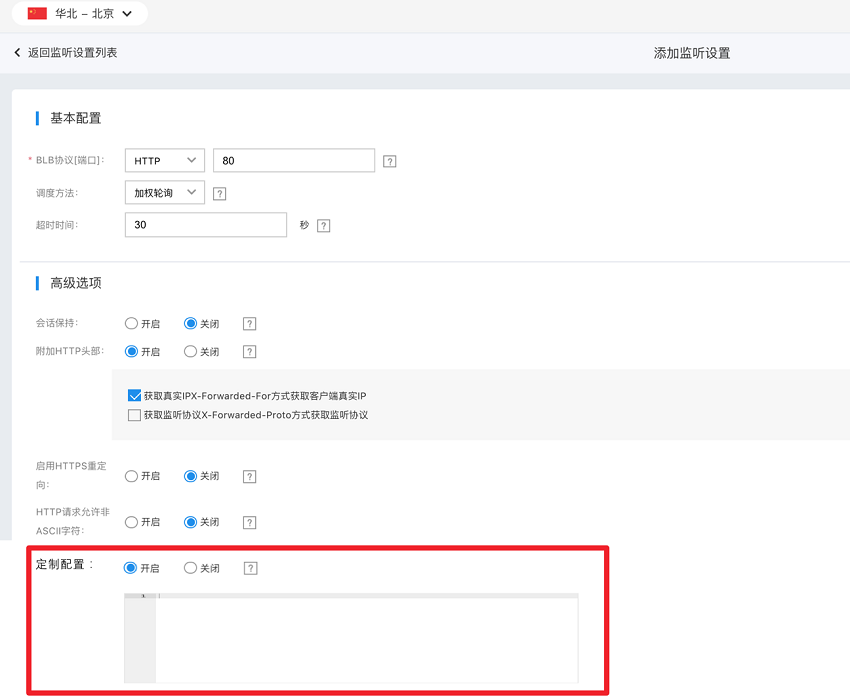
Task: Select 关闭 for 定制配置
Action: click(190, 568)
